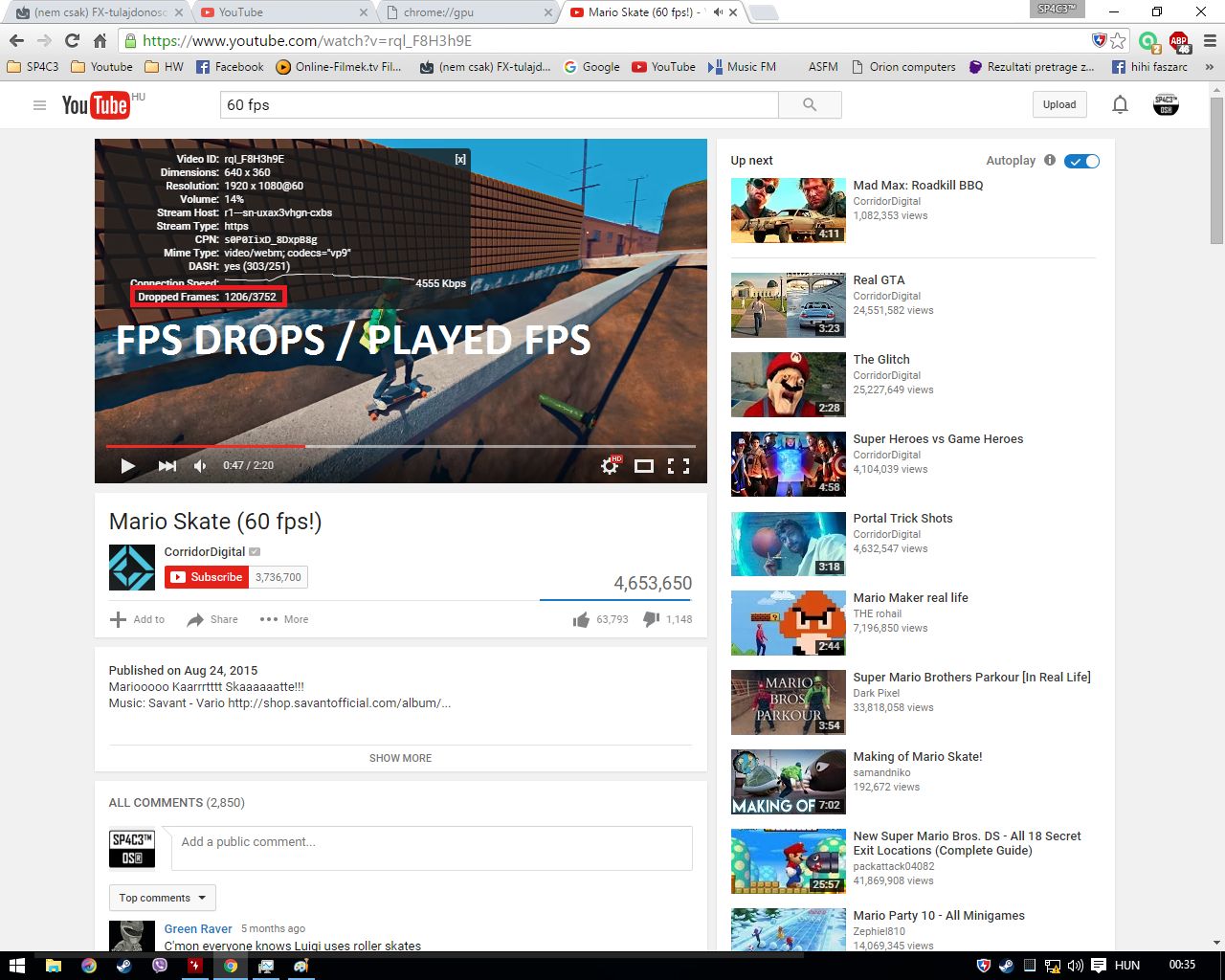The width and height of the screenshot is (1225, 980).
Task: Seek on the video progress bar
Action: 400,446
